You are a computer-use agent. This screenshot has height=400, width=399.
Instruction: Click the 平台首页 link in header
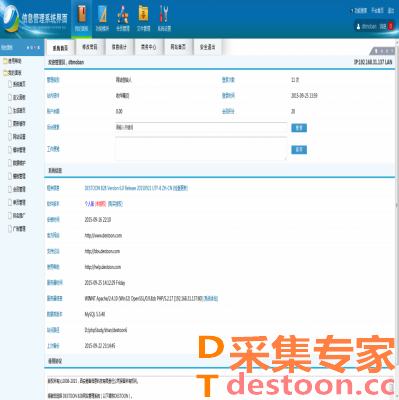(377, 10)
